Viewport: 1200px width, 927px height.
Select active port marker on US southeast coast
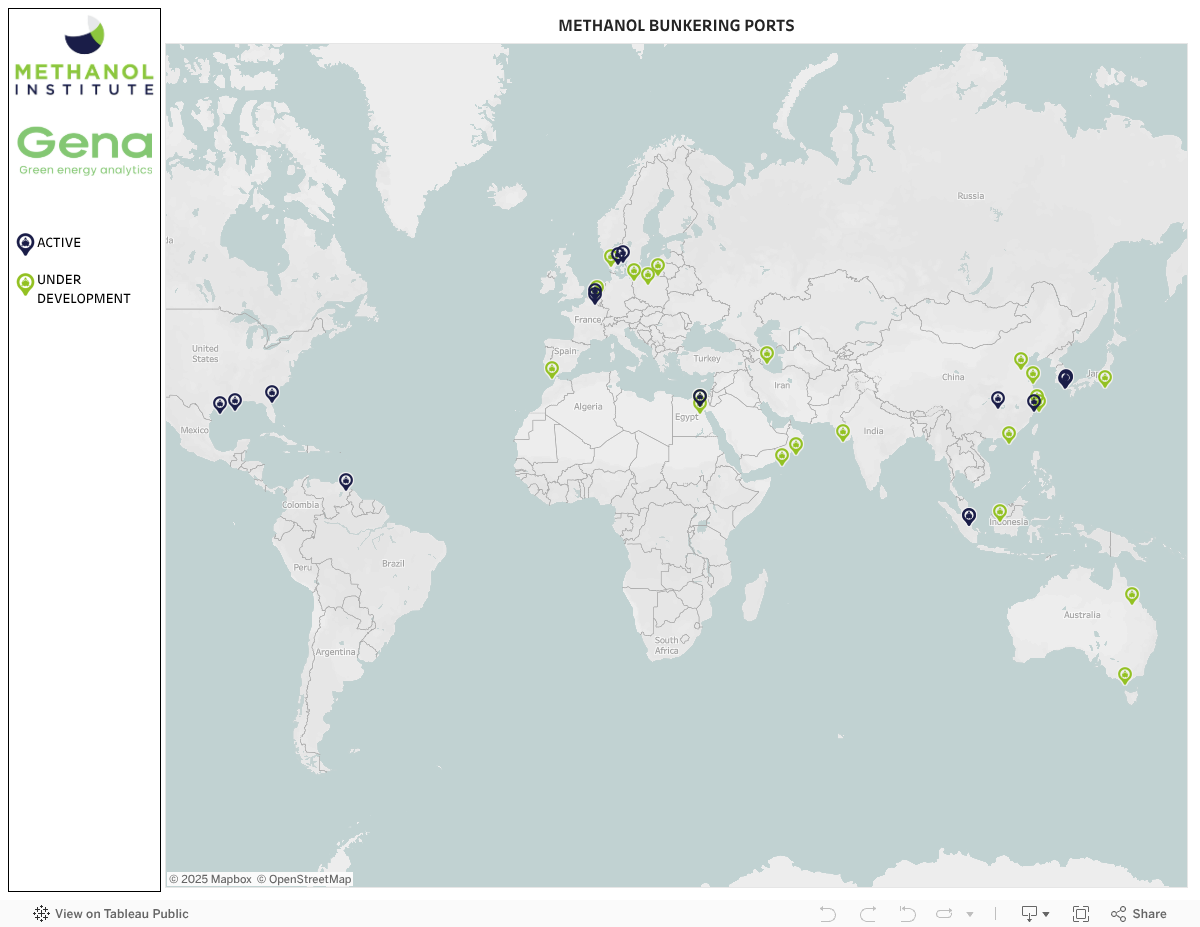[x=272, y=394]
